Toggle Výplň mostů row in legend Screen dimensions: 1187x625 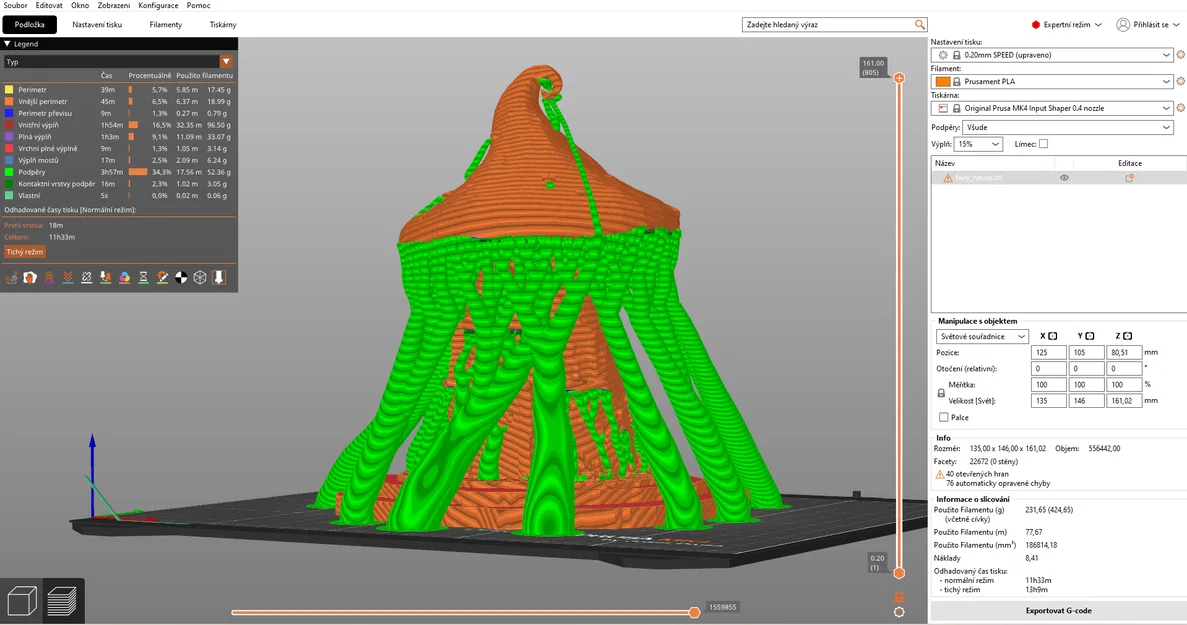click(x=117, y=160)
